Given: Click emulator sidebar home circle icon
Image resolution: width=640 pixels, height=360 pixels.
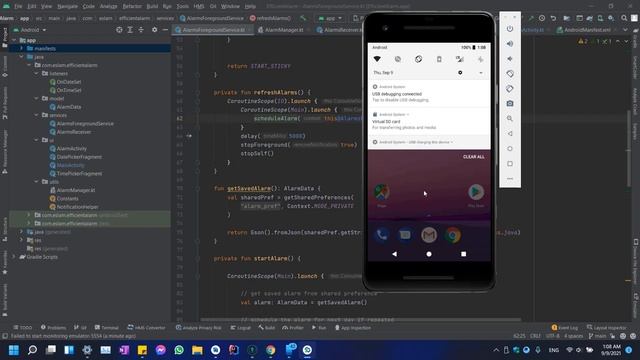Looking at the screenshot, I should pyautogui.click(x=510, y=149).
